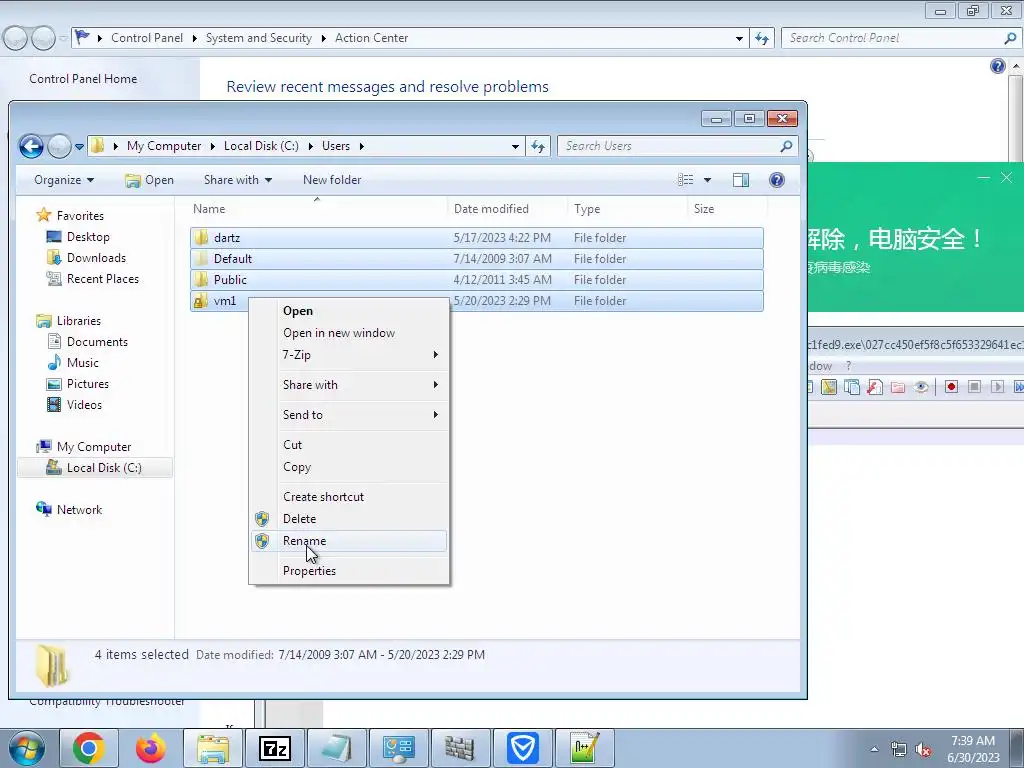Sort by the Name column header
The width and height of the screenshot is (1024, 768).
point(209,209)
